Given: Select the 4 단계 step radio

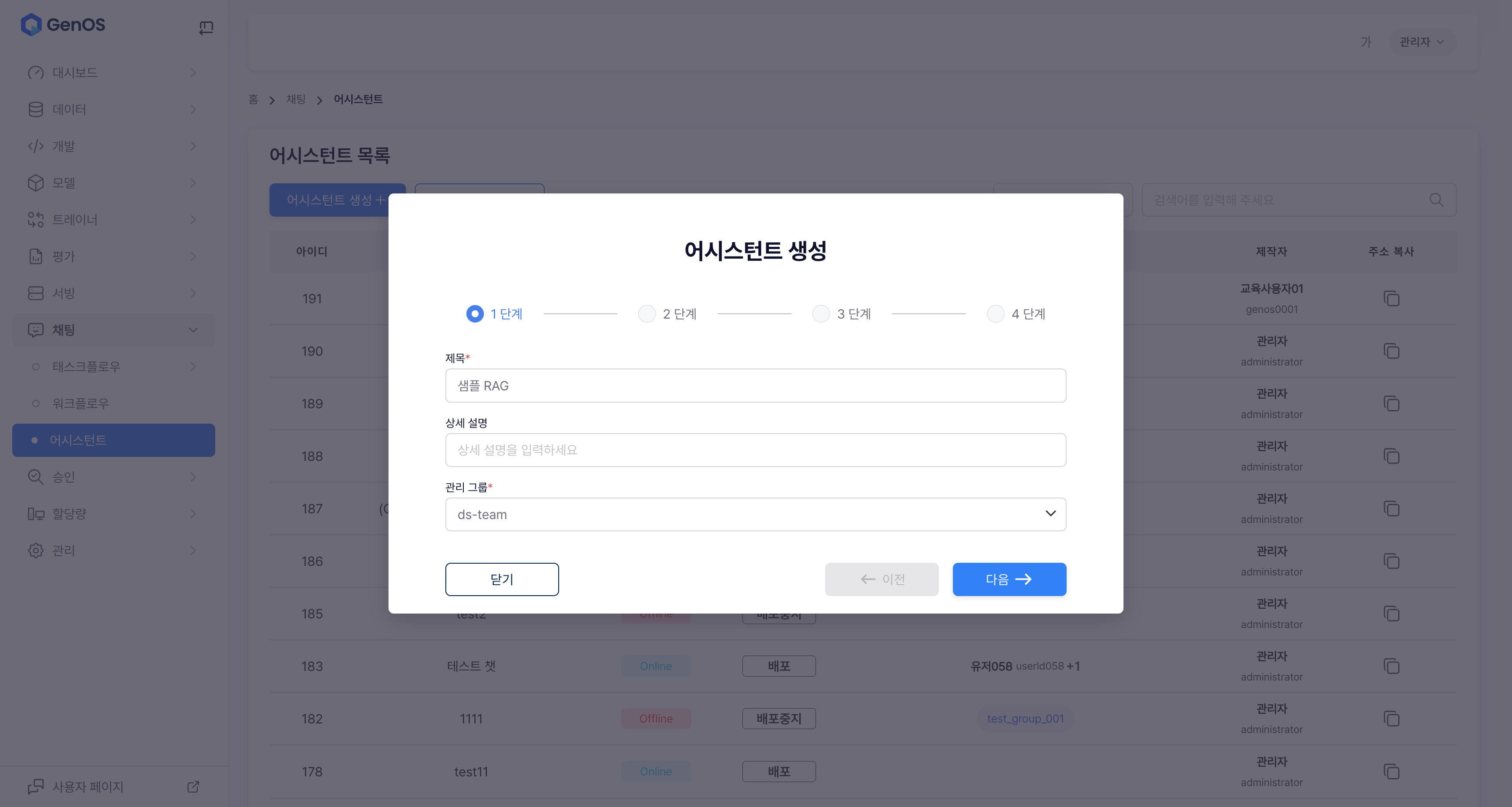Looking at the screenshot, I should [x=995, y=314].
